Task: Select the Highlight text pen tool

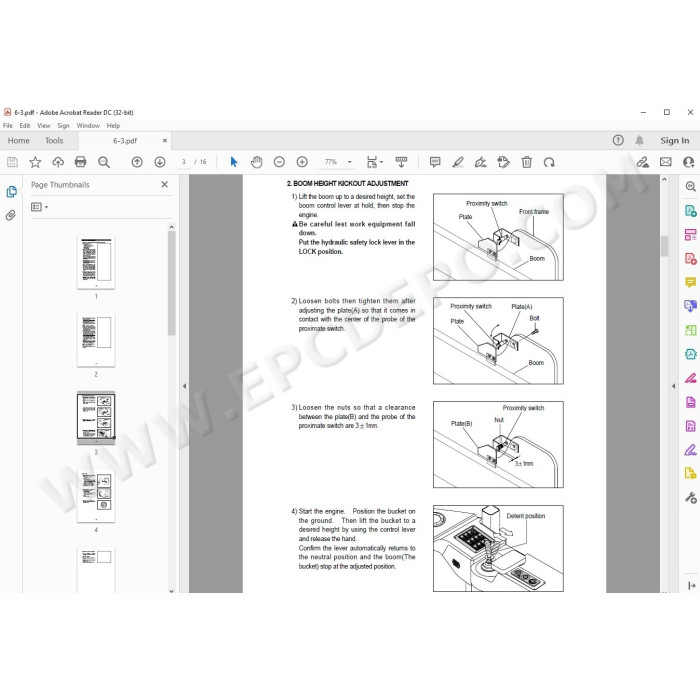Action: [458, 162]
